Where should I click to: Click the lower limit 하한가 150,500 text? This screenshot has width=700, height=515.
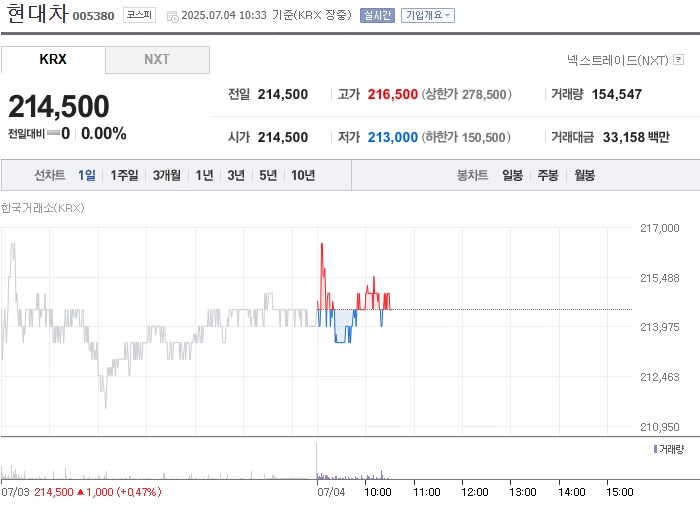(x=467, y=137)
